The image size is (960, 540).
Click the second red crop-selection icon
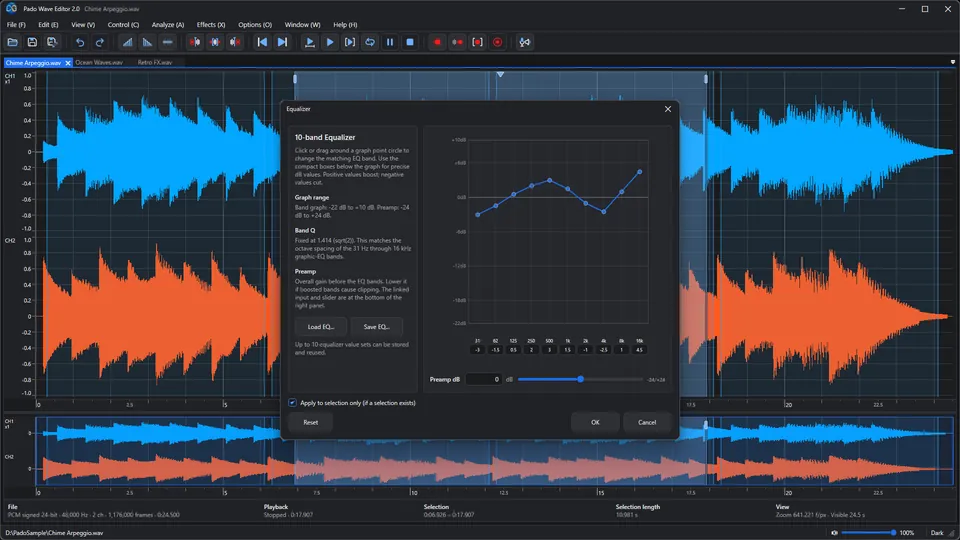click(215, 42)
